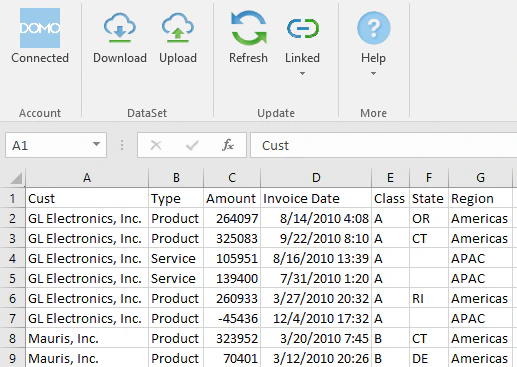Select row 5 header

pos(12,278)
